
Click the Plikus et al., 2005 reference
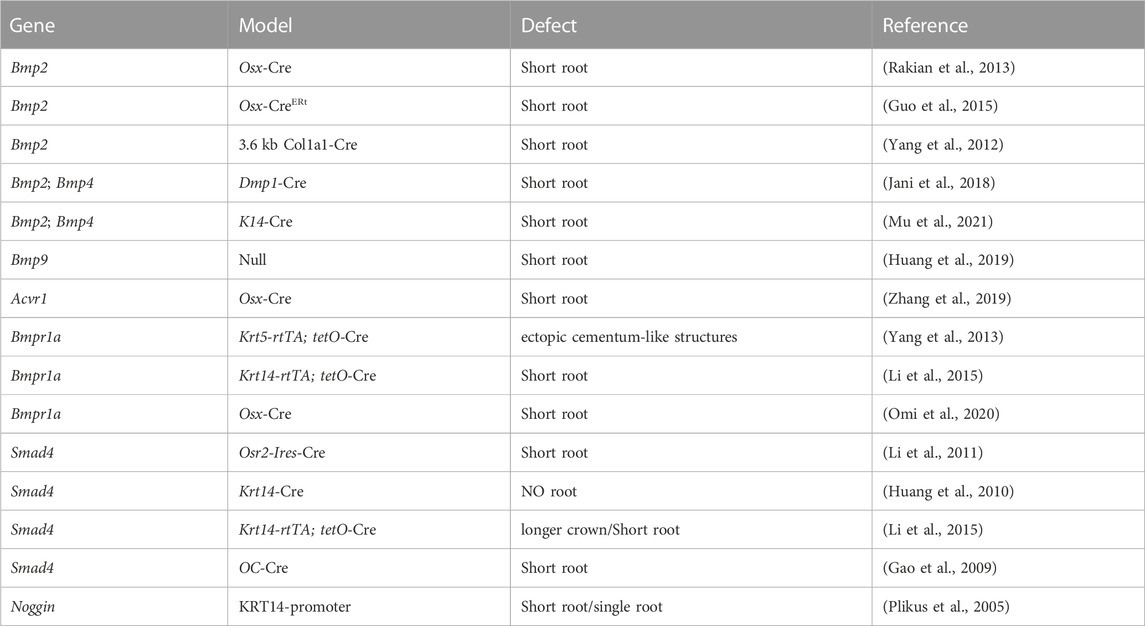(946, 606)
